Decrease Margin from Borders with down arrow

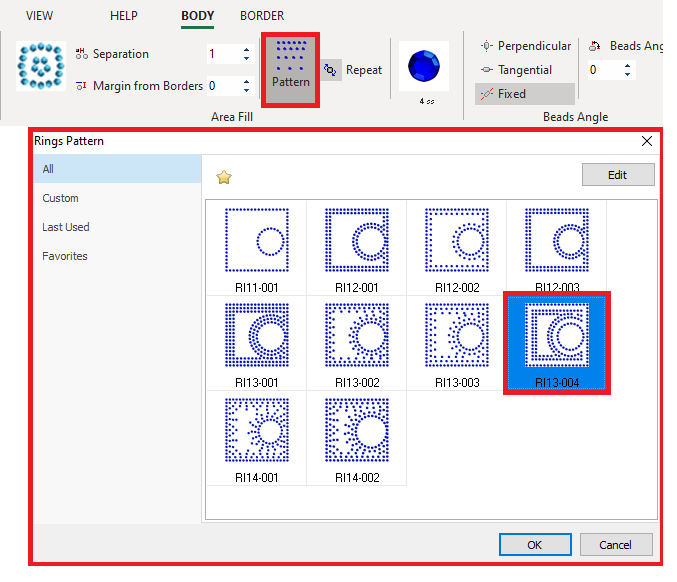coord(247,91)
